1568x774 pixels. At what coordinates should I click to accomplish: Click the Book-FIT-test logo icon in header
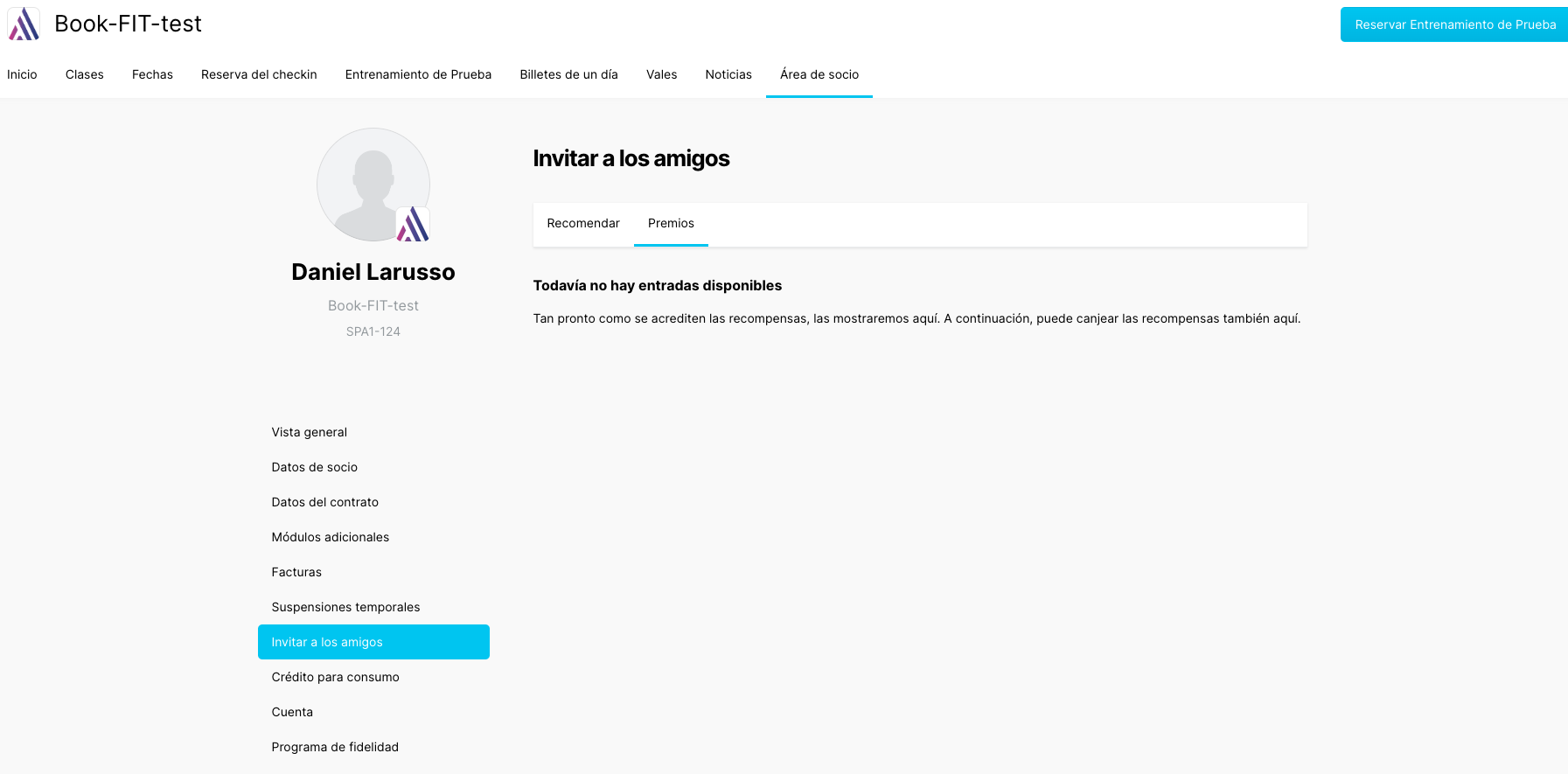pyautogui.click(x=24, y=24)
